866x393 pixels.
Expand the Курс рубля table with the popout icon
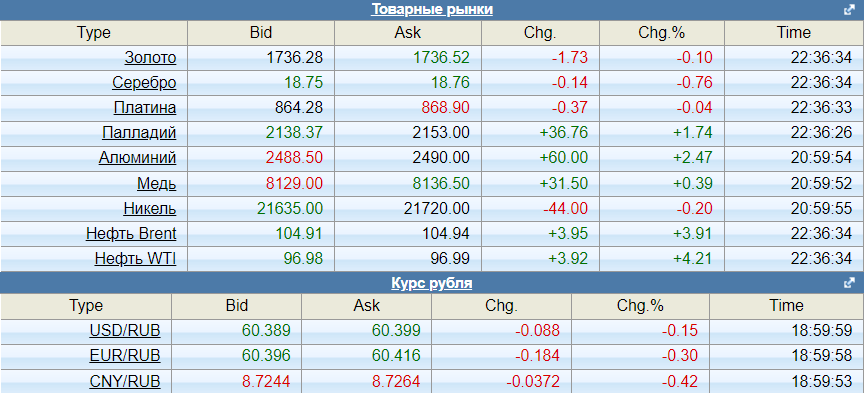[x=849, y=283]
